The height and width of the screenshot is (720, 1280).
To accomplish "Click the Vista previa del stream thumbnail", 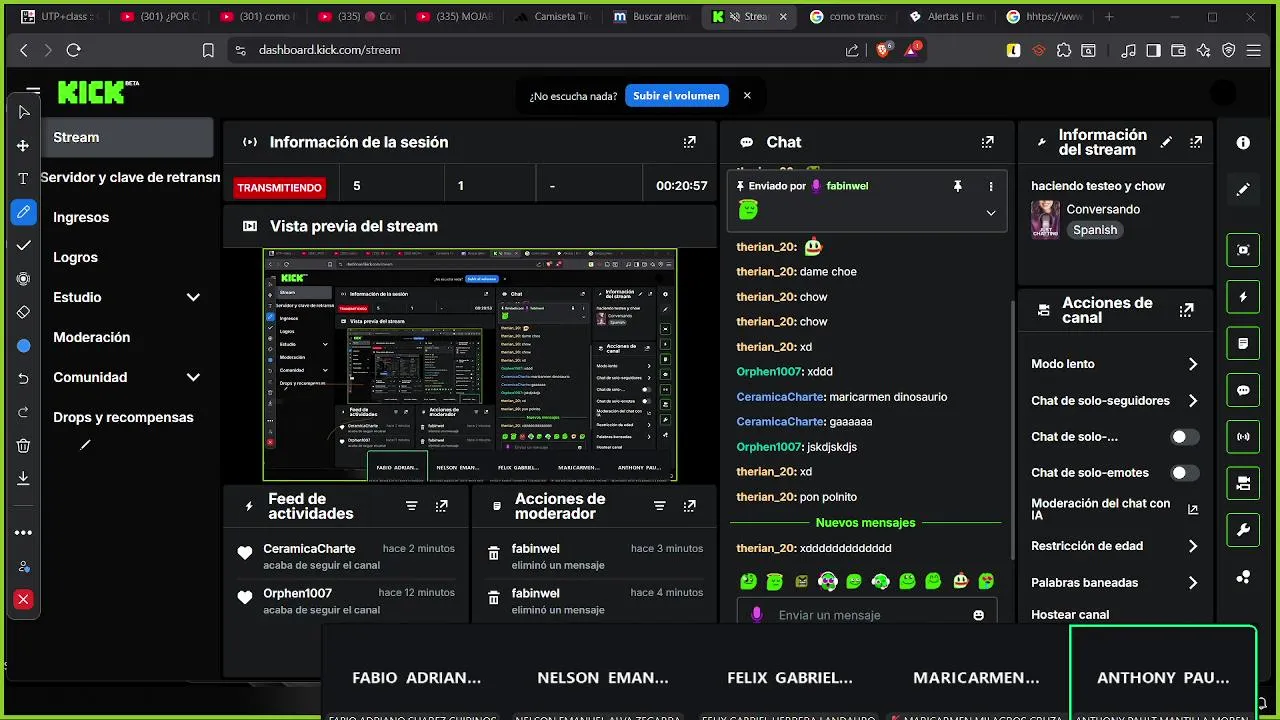I will pos(470,365).
